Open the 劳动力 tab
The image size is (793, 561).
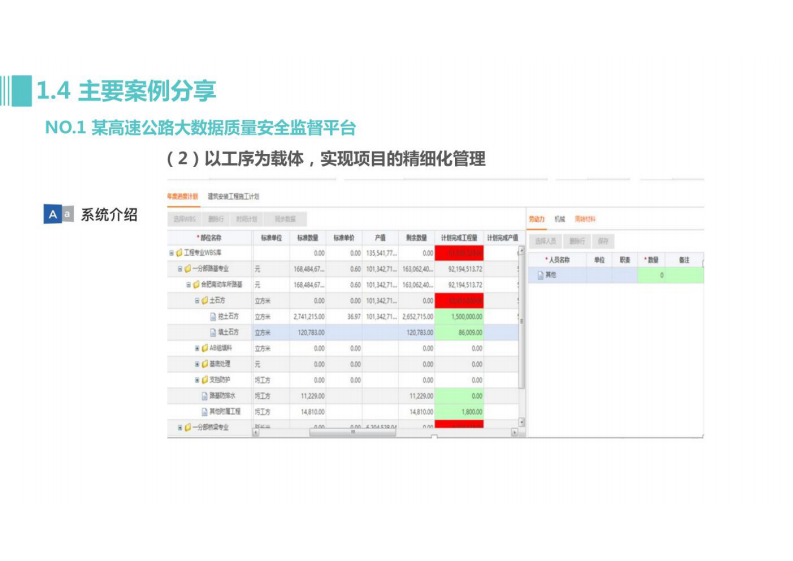(x=537, y=219)
